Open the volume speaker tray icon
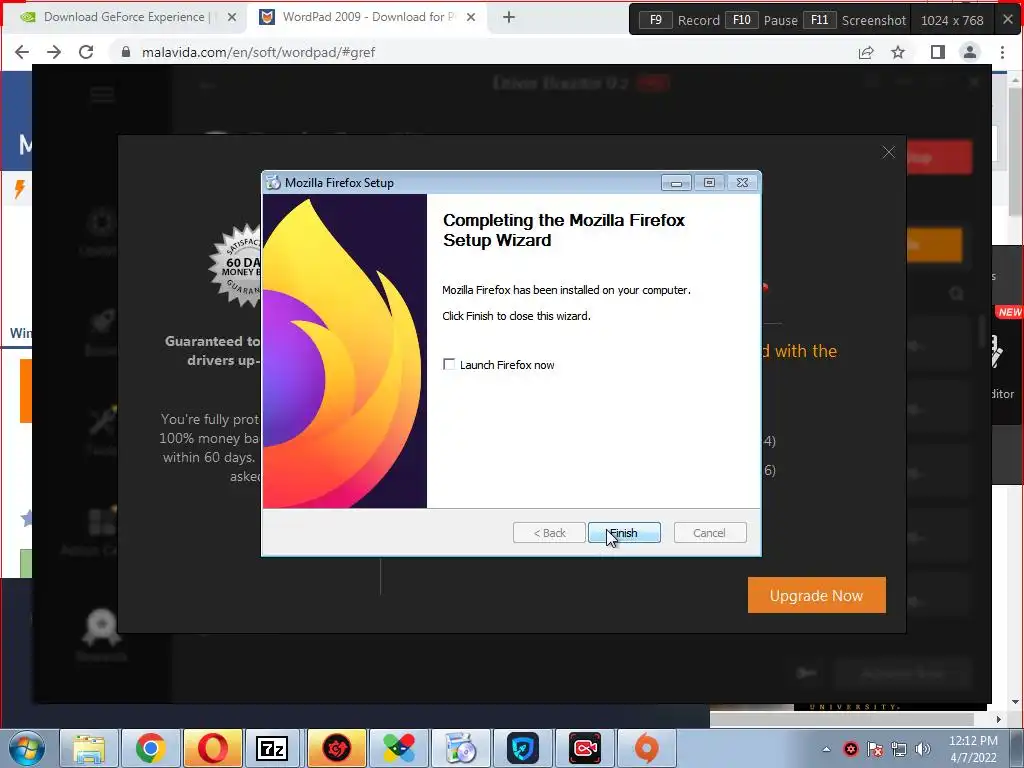Viewport: 1024px width, 768px height. pos(922,749)
